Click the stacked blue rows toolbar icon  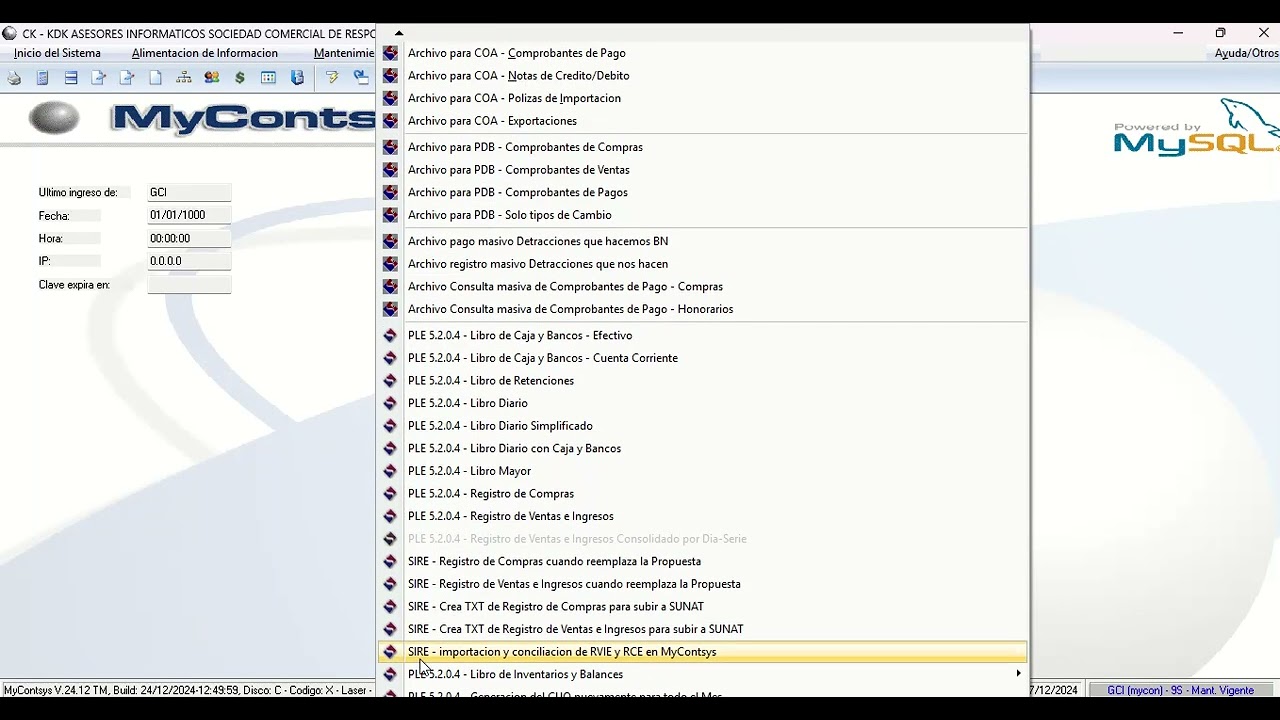click(x=71, y=78)
